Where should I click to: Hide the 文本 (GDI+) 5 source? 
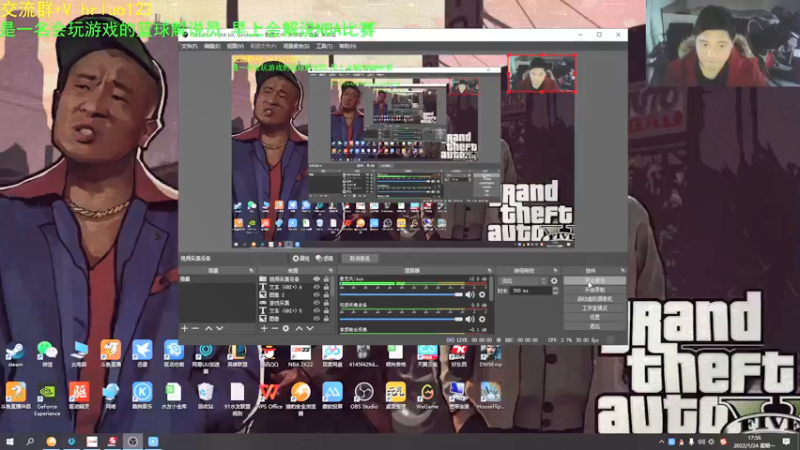pos(316,310)
